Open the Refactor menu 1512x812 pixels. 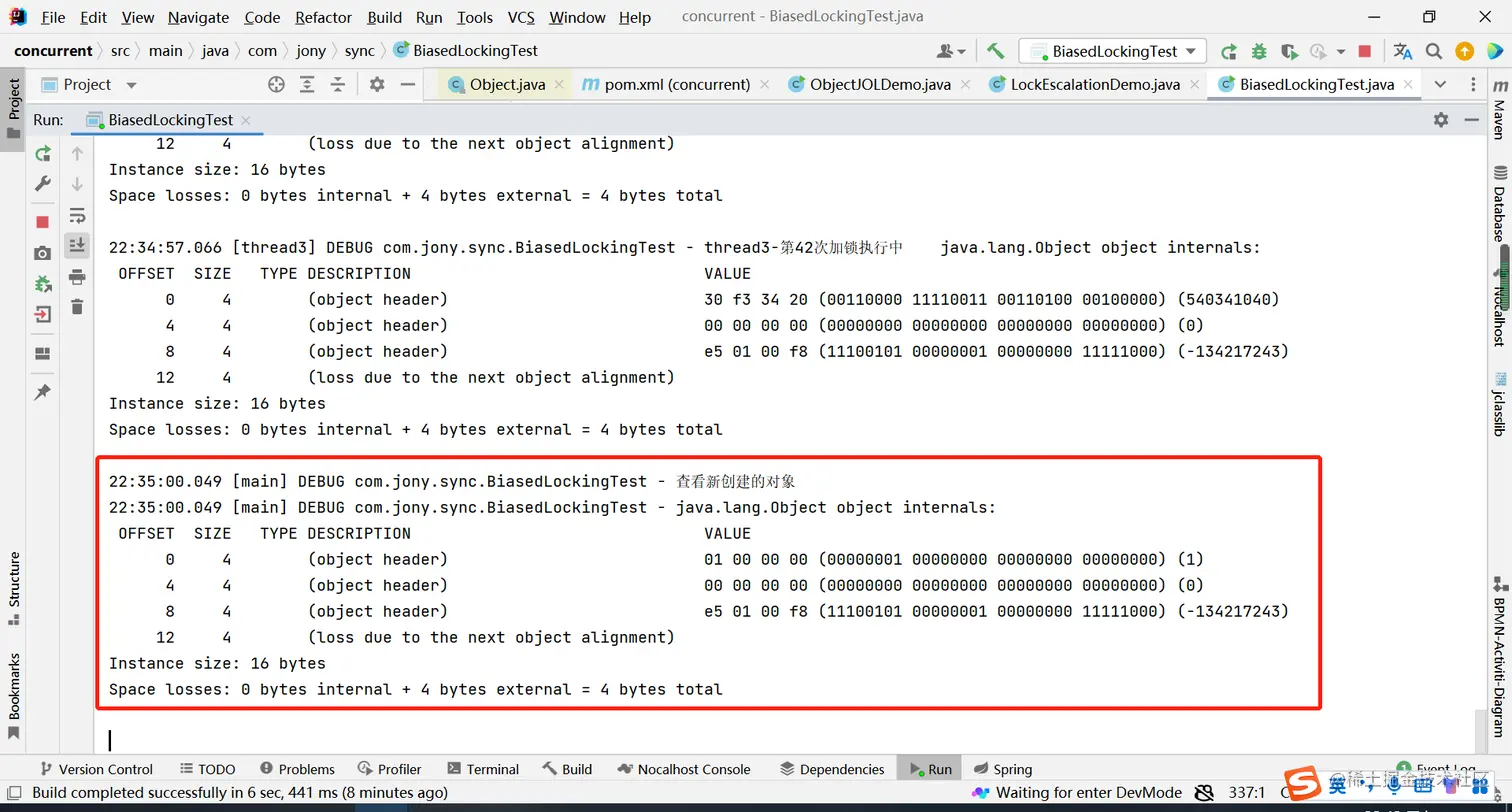324,17
